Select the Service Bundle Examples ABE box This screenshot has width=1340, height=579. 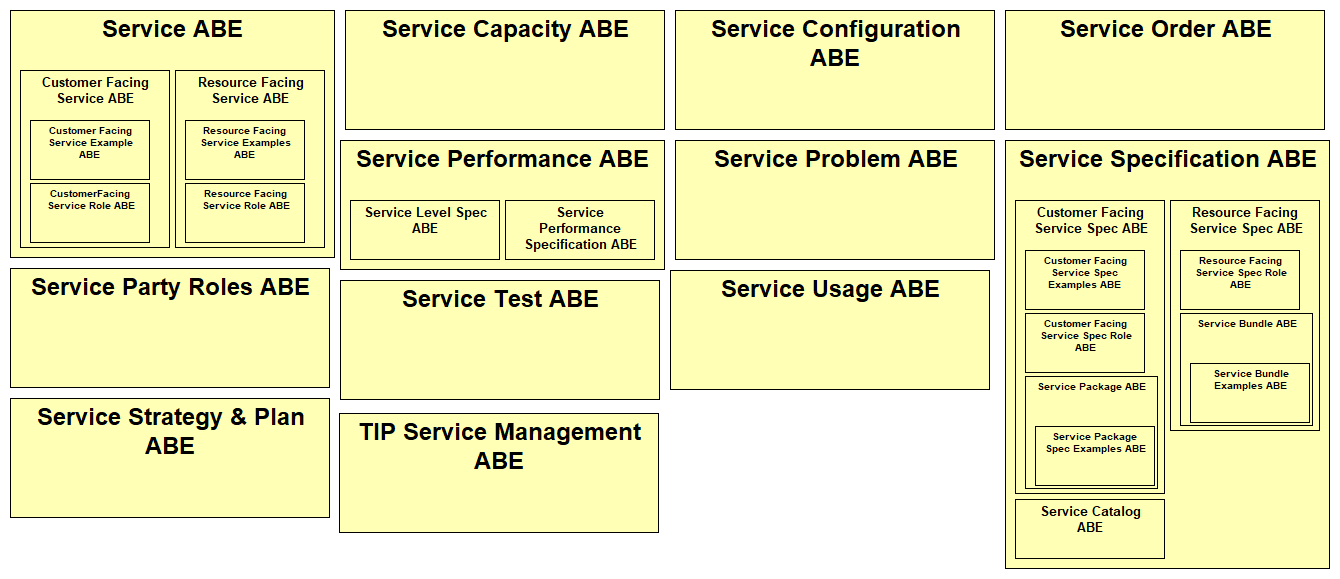(x=1250, y=393)
